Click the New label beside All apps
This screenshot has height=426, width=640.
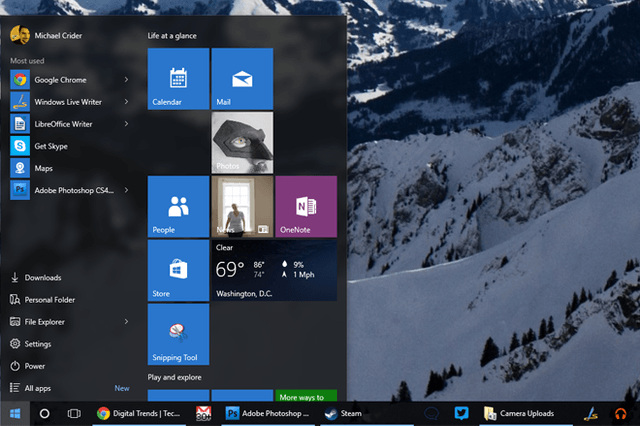(x=122, y=388)
